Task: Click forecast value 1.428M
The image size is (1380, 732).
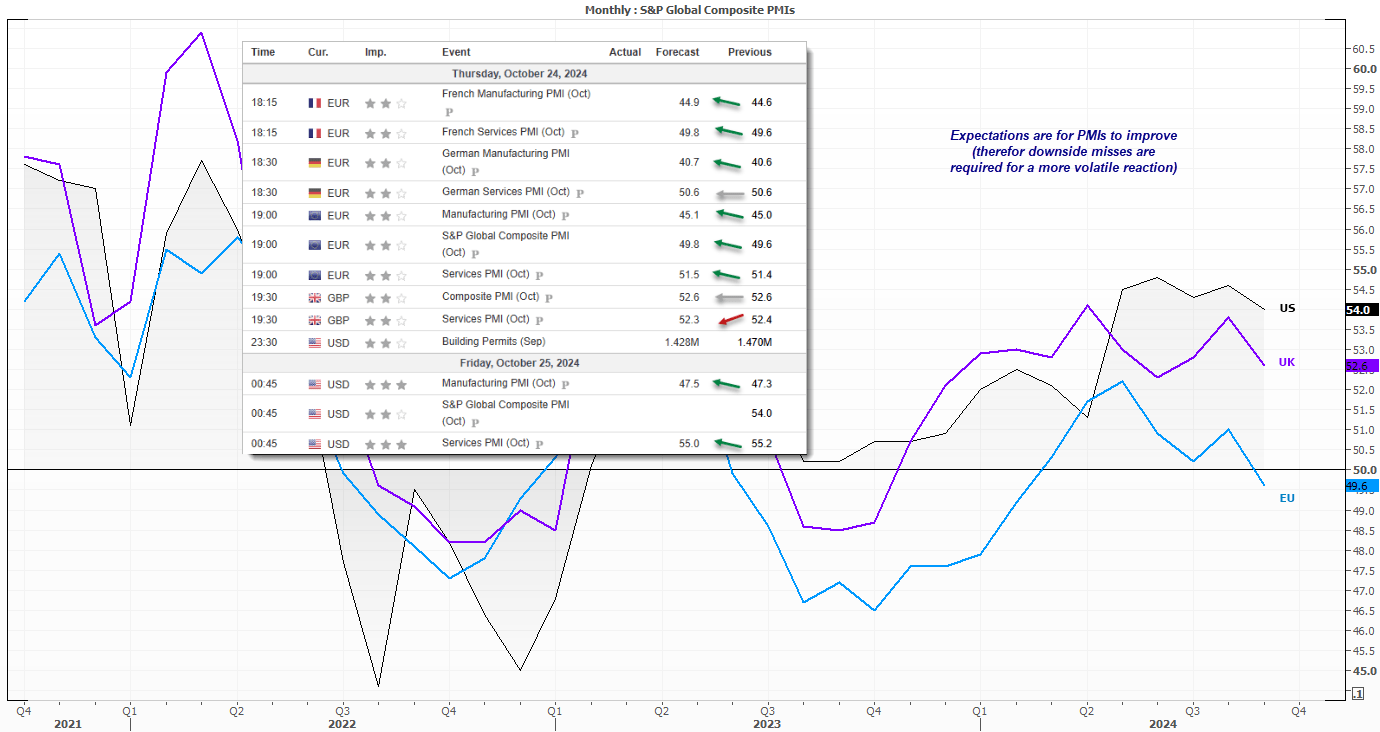Action: (681, 342)
